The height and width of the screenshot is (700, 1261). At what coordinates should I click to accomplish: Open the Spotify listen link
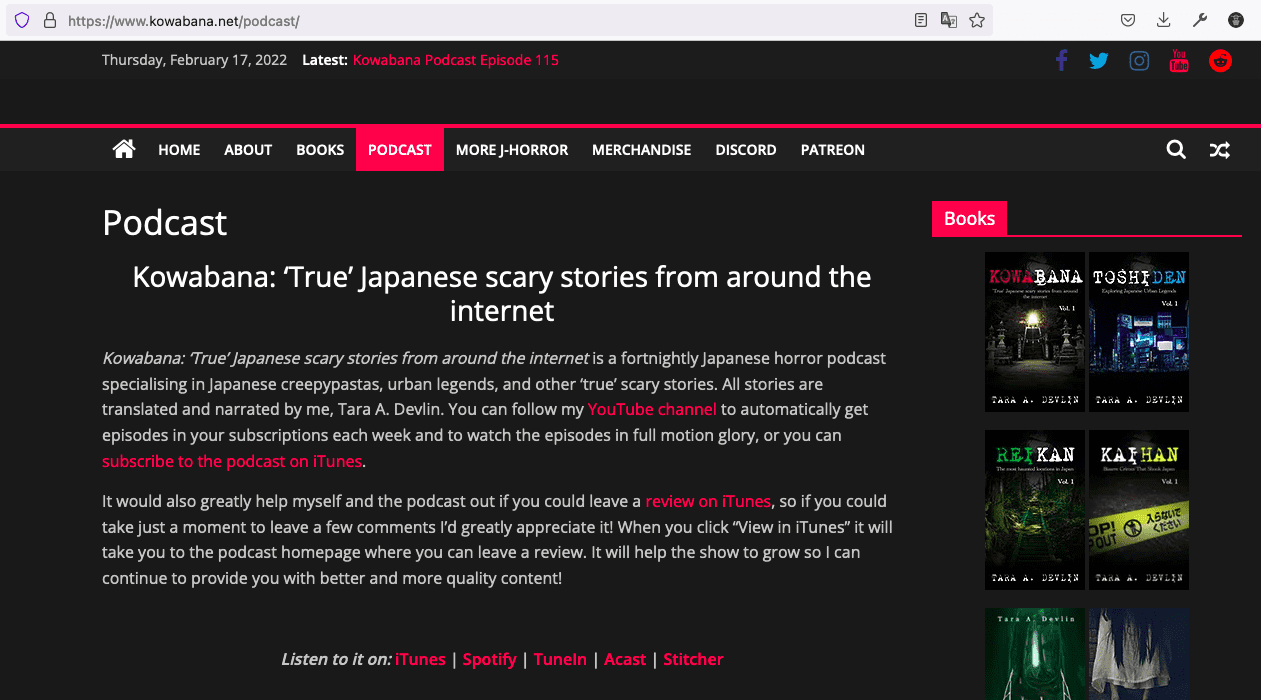coord(489,659)
